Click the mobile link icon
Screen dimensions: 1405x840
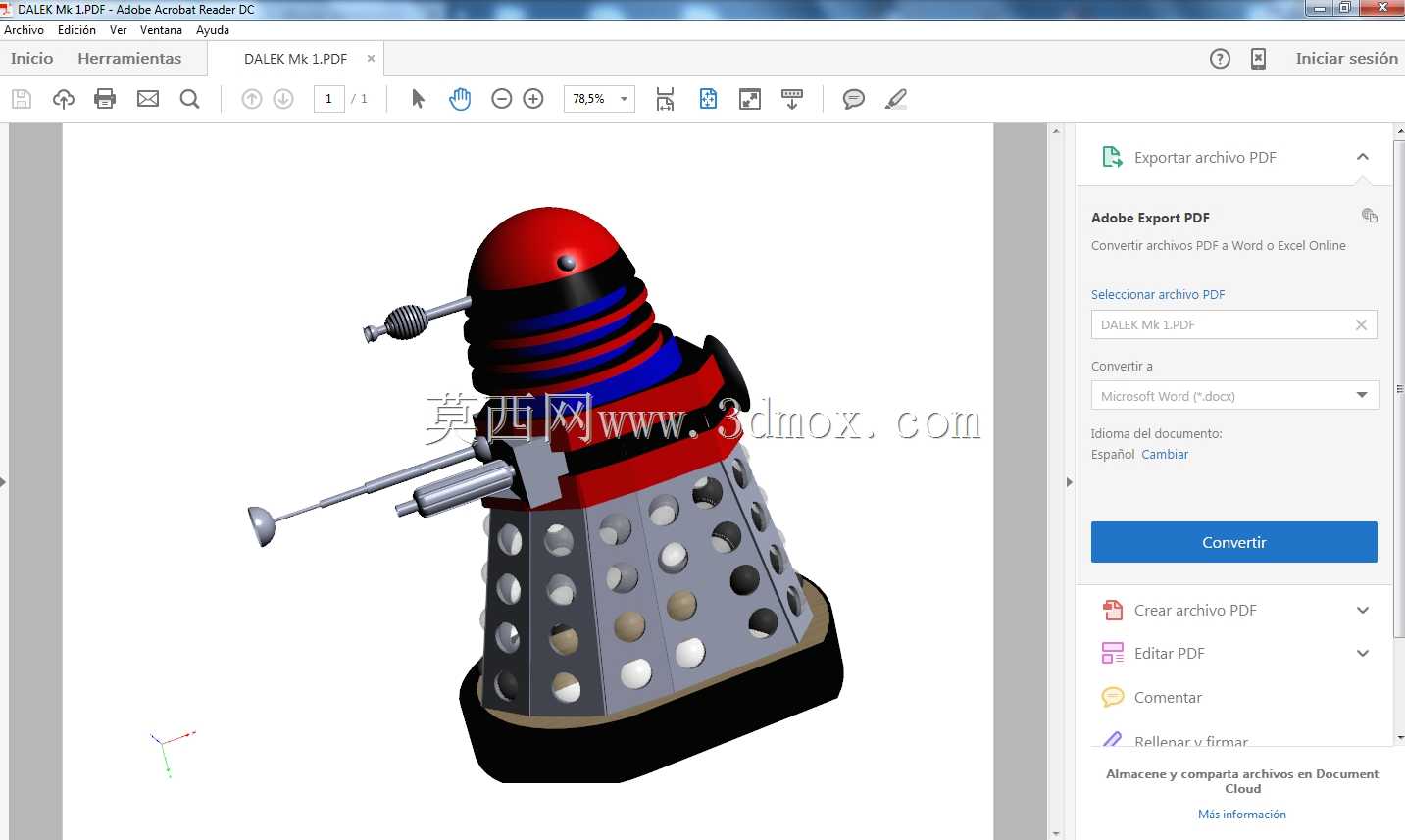tap(1258, 59)
